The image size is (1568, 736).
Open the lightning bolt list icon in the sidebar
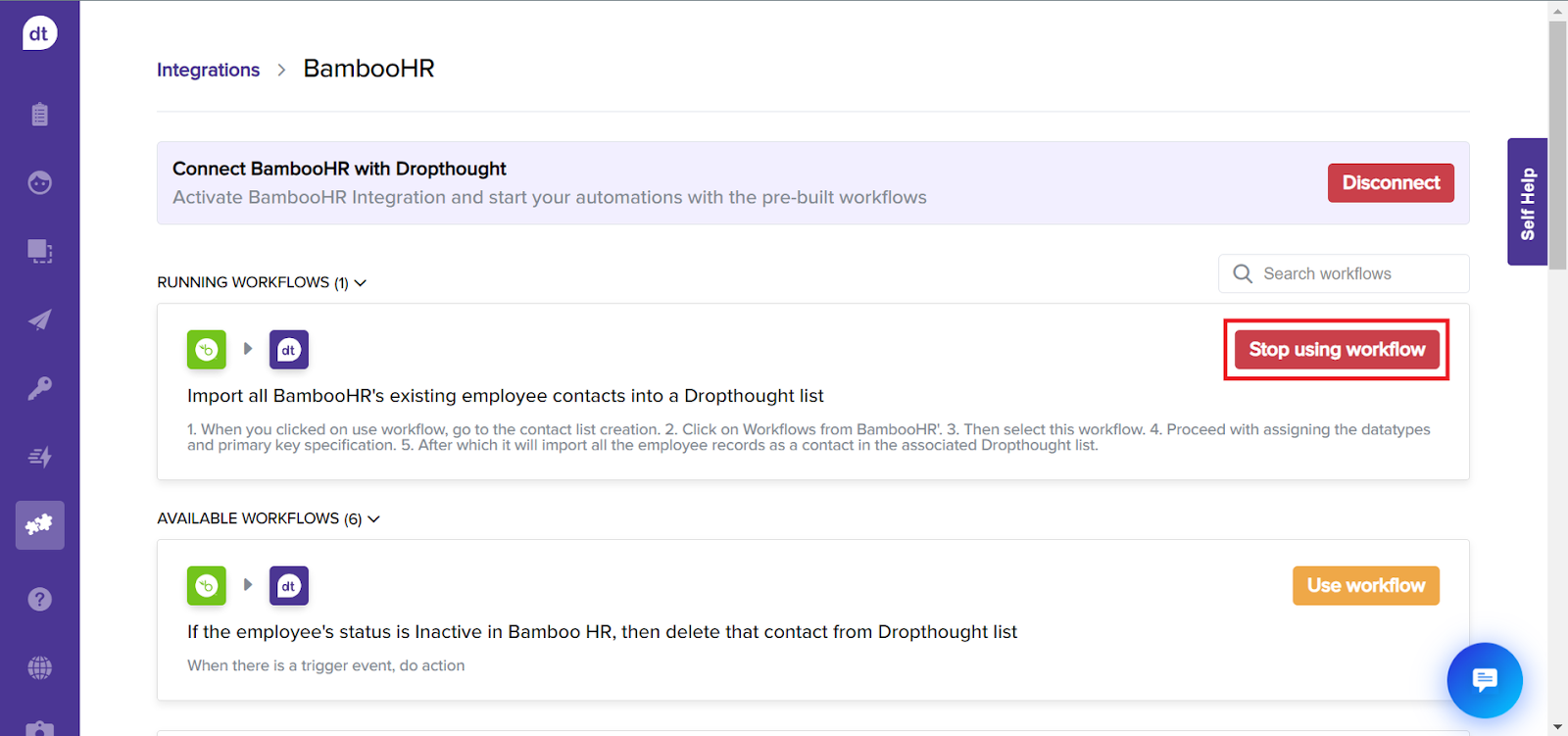point(39,457)
